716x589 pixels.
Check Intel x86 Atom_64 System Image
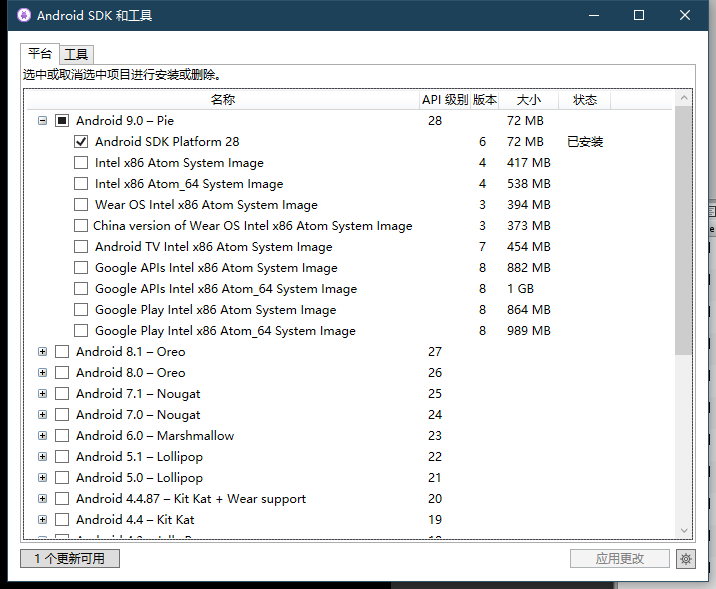point(81,184)
